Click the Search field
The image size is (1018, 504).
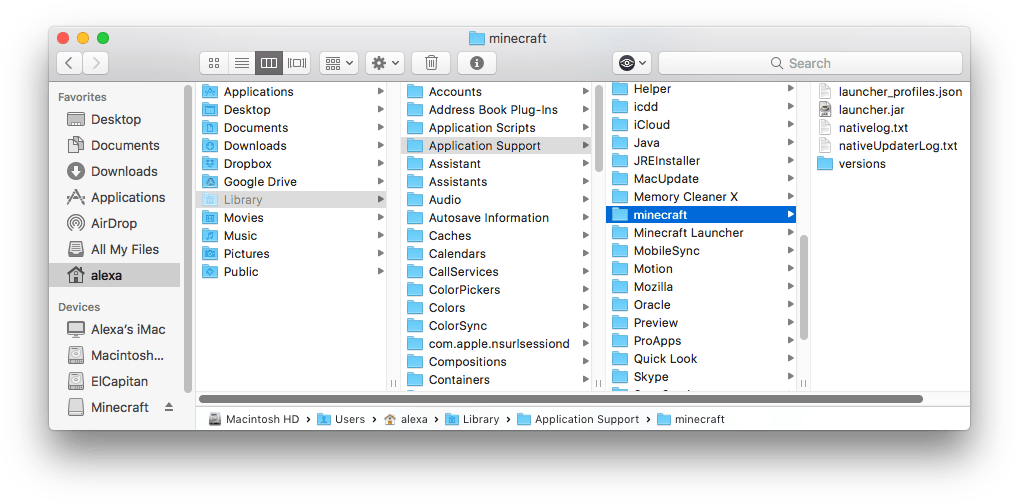[810, 63]
